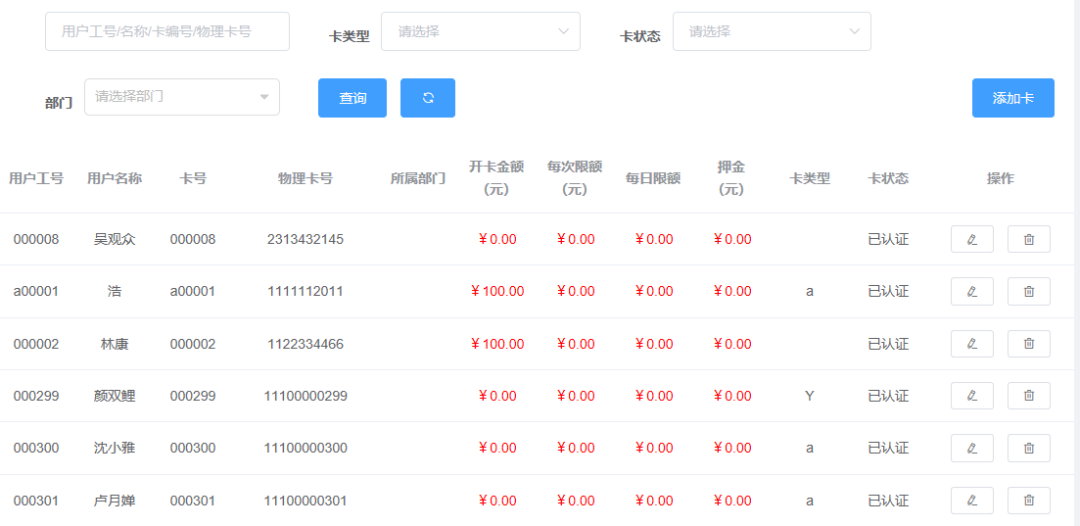Click the 添加卡 button
Image resolution: width=1080 pixels, height=526 pixels.
pos(1012,98)
